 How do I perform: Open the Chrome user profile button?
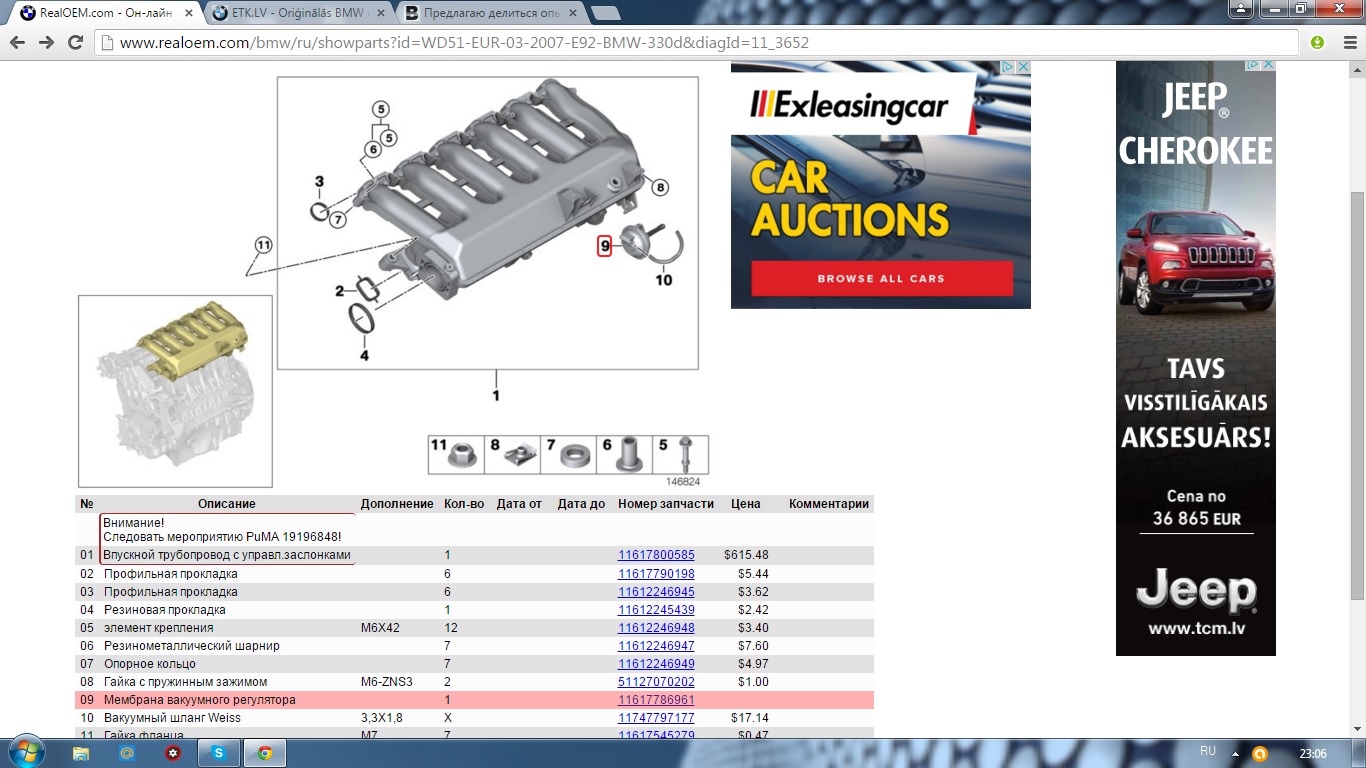pyautogui.click(x=1239, y=8)
